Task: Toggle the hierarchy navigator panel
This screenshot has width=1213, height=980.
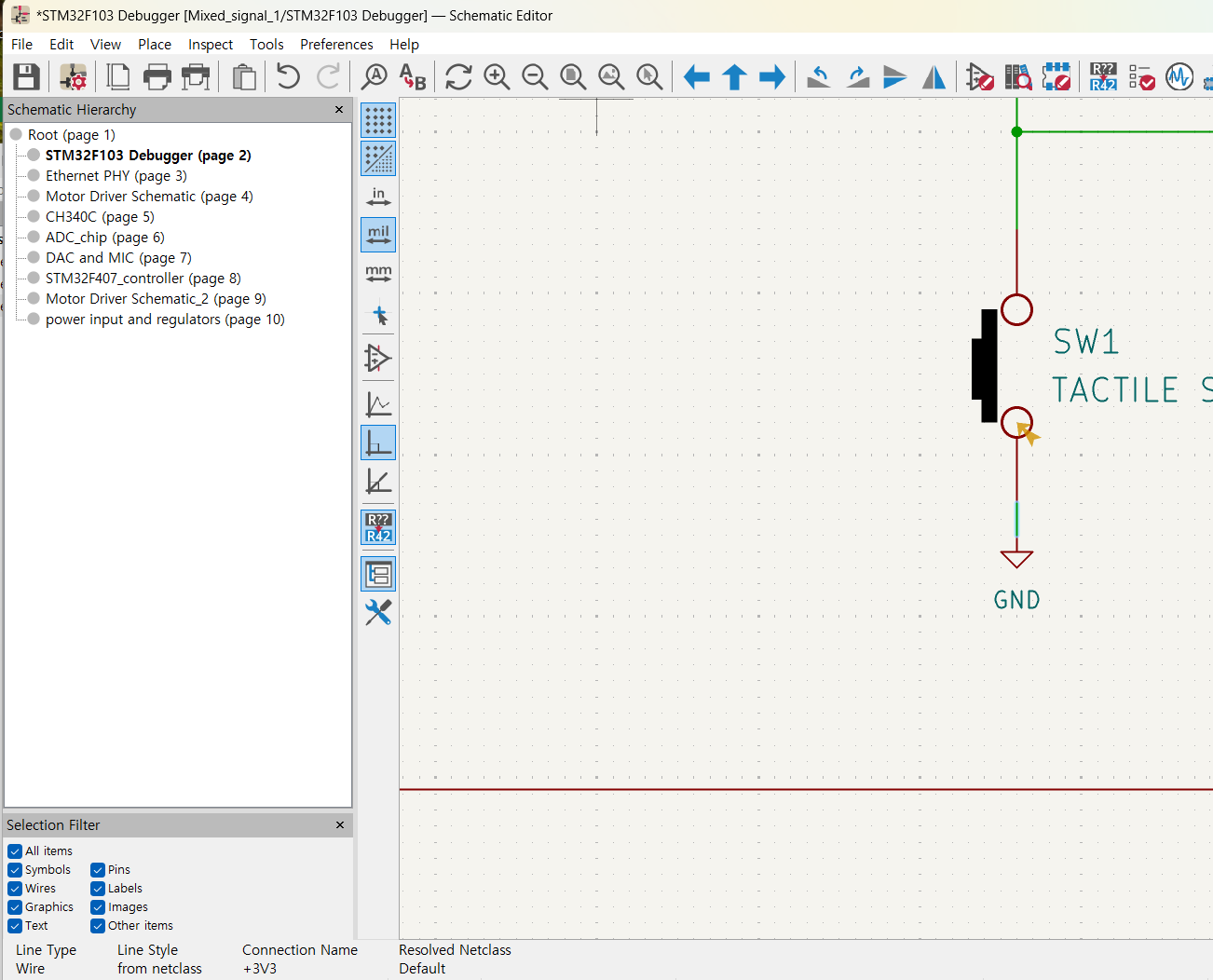Action: coord(378,574)
